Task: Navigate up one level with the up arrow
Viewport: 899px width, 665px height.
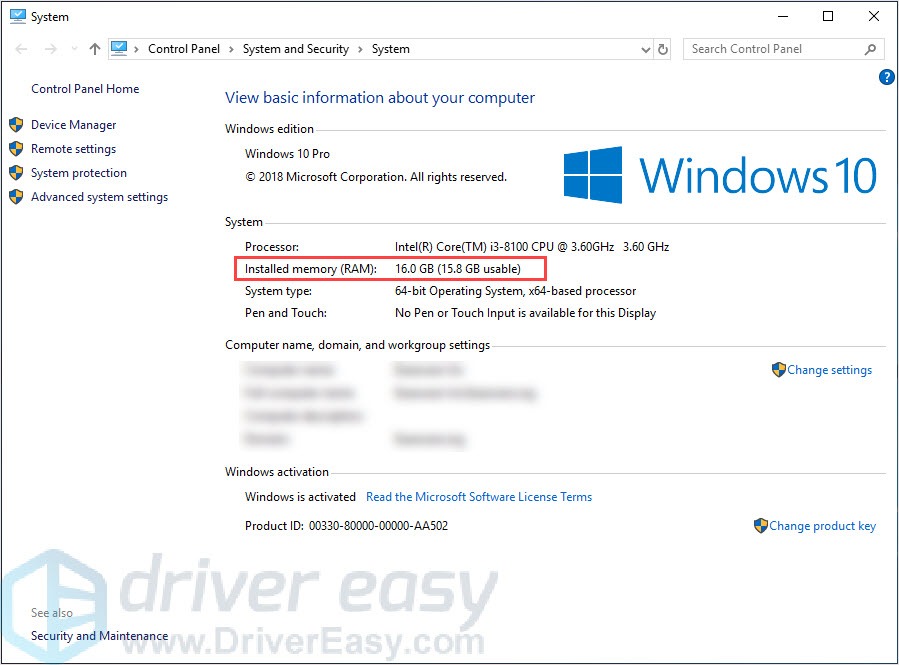Action: pyautogui.click(x=95, y=48)
